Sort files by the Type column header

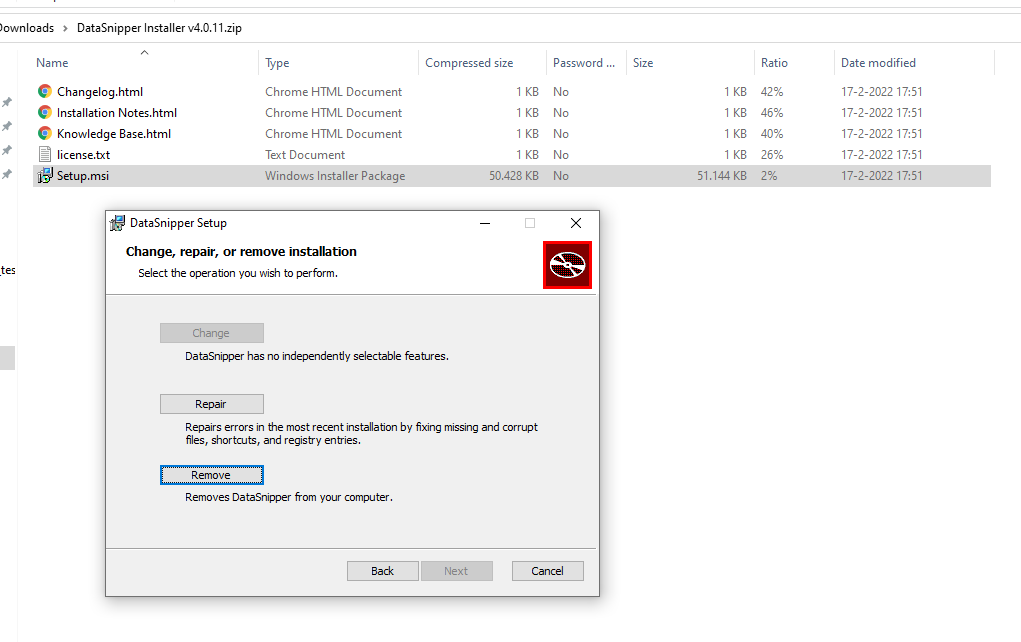(277, 63)
